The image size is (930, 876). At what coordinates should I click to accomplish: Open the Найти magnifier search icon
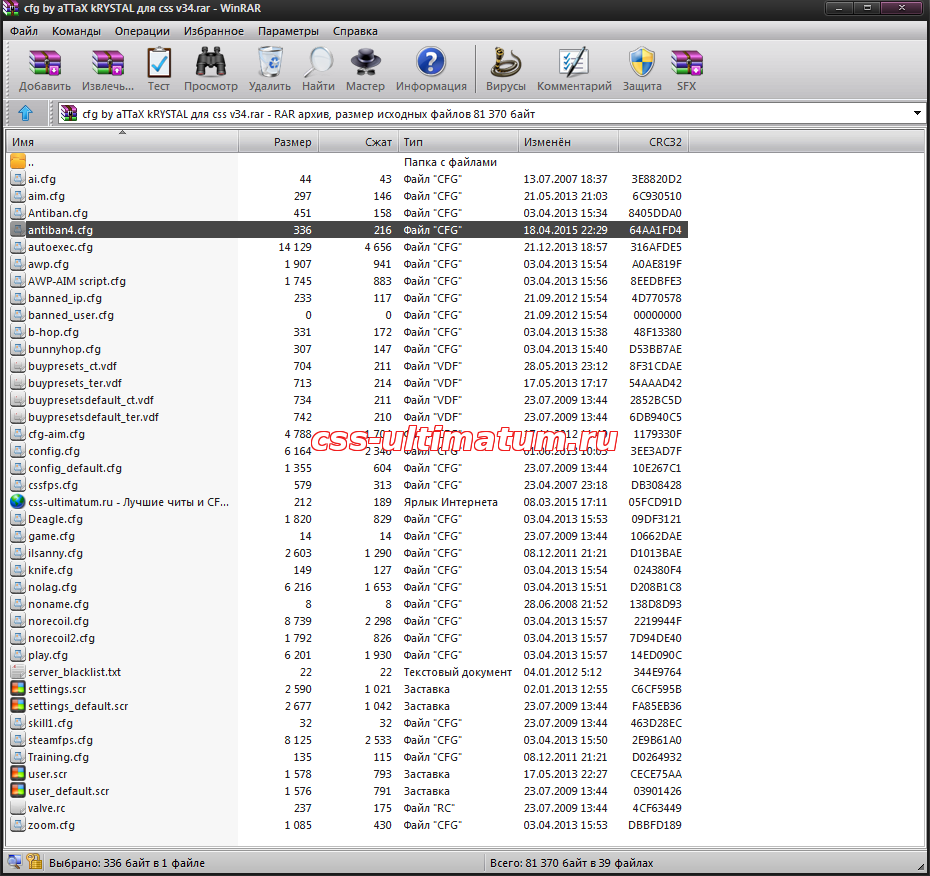[x=318, y=62]
